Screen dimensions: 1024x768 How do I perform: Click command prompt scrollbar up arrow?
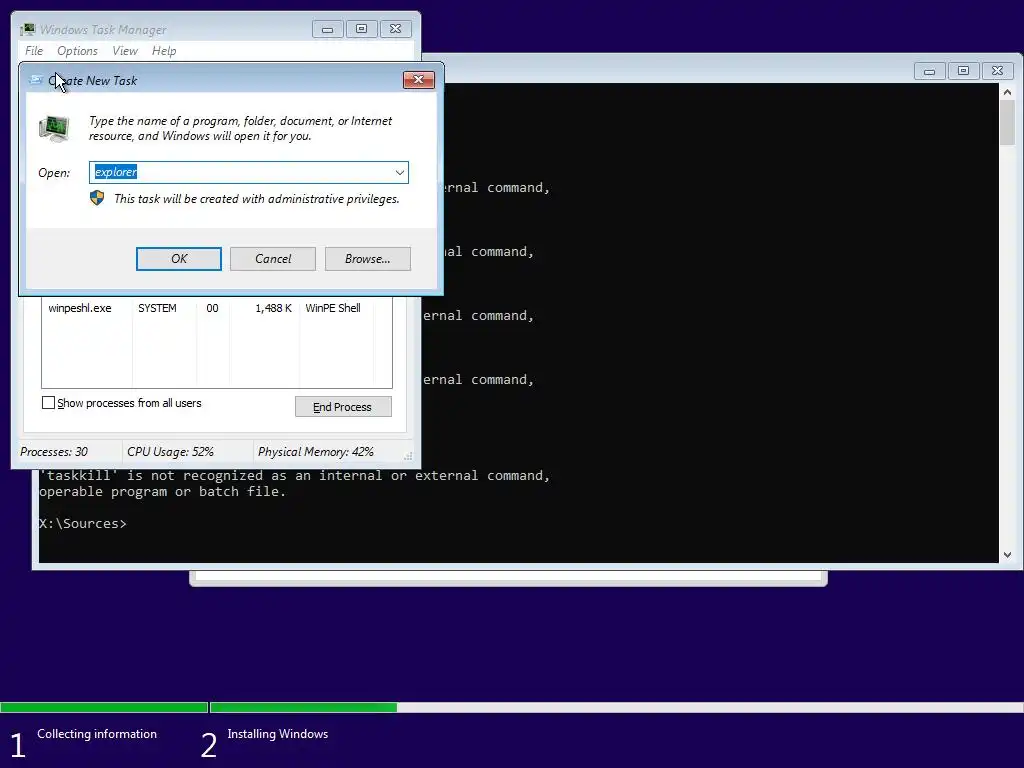coord(1007,92)
